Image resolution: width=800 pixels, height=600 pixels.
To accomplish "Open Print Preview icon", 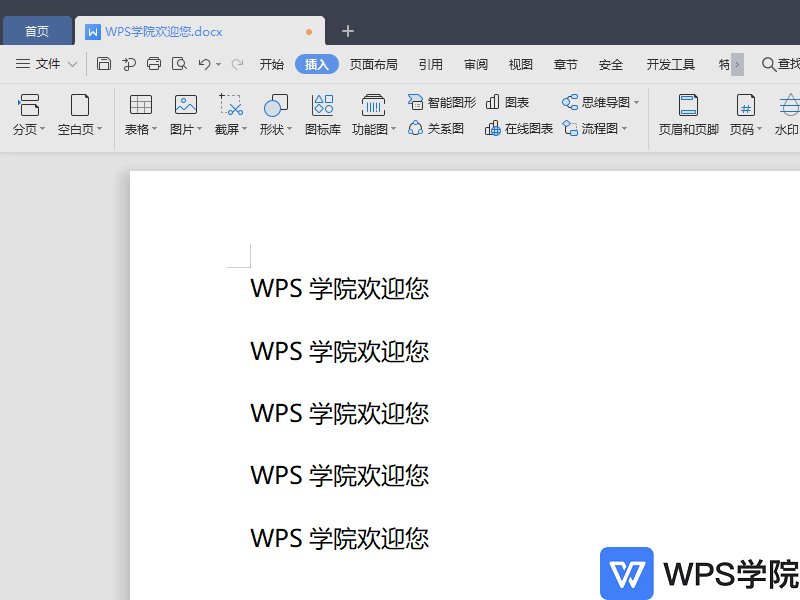I will tap(179, 64).
